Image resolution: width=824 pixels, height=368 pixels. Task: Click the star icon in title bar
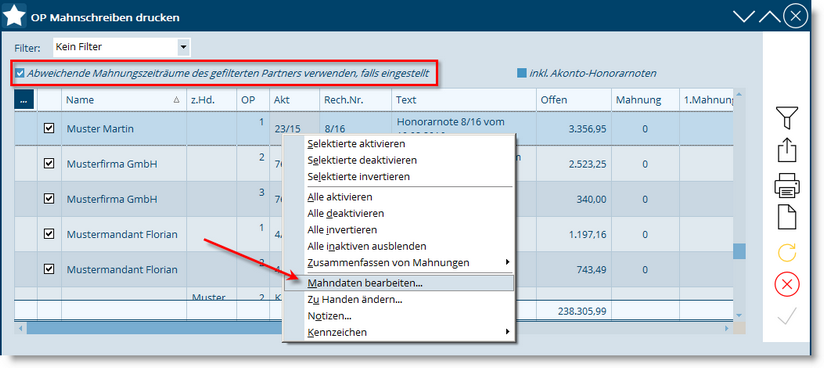15,16
